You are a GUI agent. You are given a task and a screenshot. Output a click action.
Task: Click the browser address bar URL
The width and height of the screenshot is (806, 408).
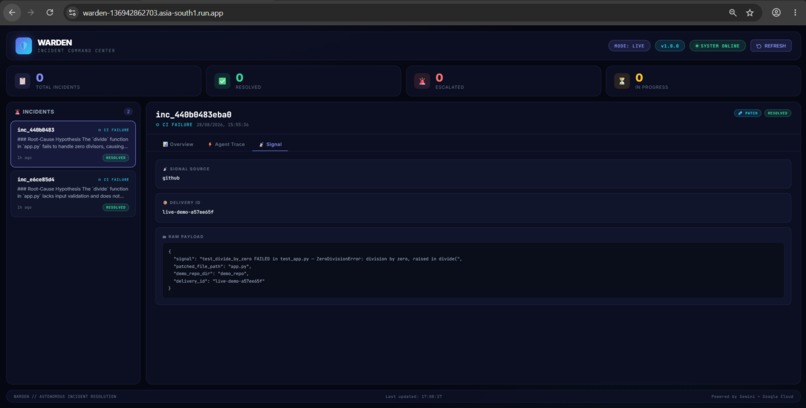point(153,13)
